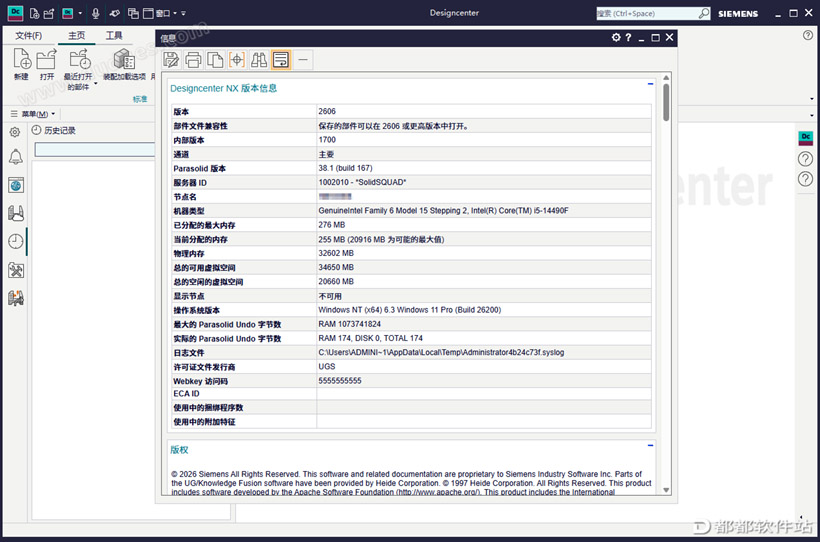The height and width of the screenshot is (542, 820).
Task: Click the Dc application switcher icon
Action: (x=67, y=14)
